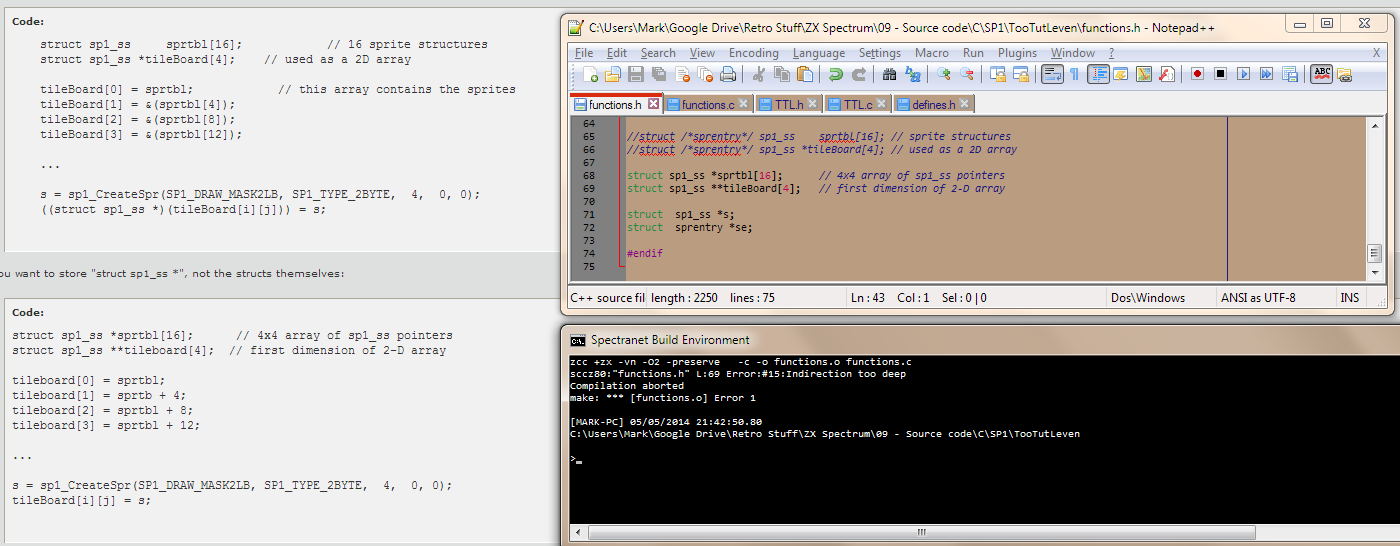Open Find with the binoculars icon

click(889, 74)
